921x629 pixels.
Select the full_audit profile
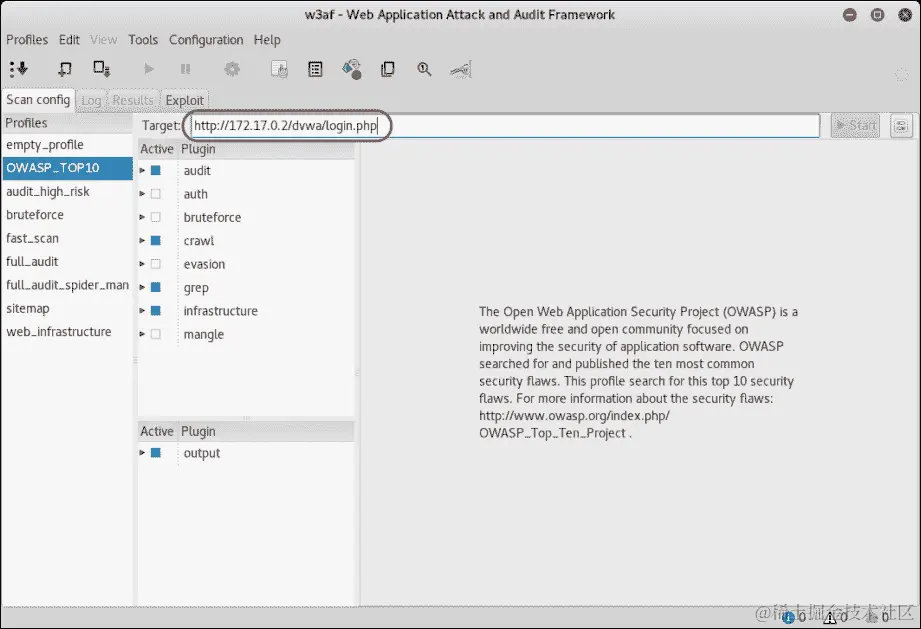pyautogui.click(x=68, y=262)
